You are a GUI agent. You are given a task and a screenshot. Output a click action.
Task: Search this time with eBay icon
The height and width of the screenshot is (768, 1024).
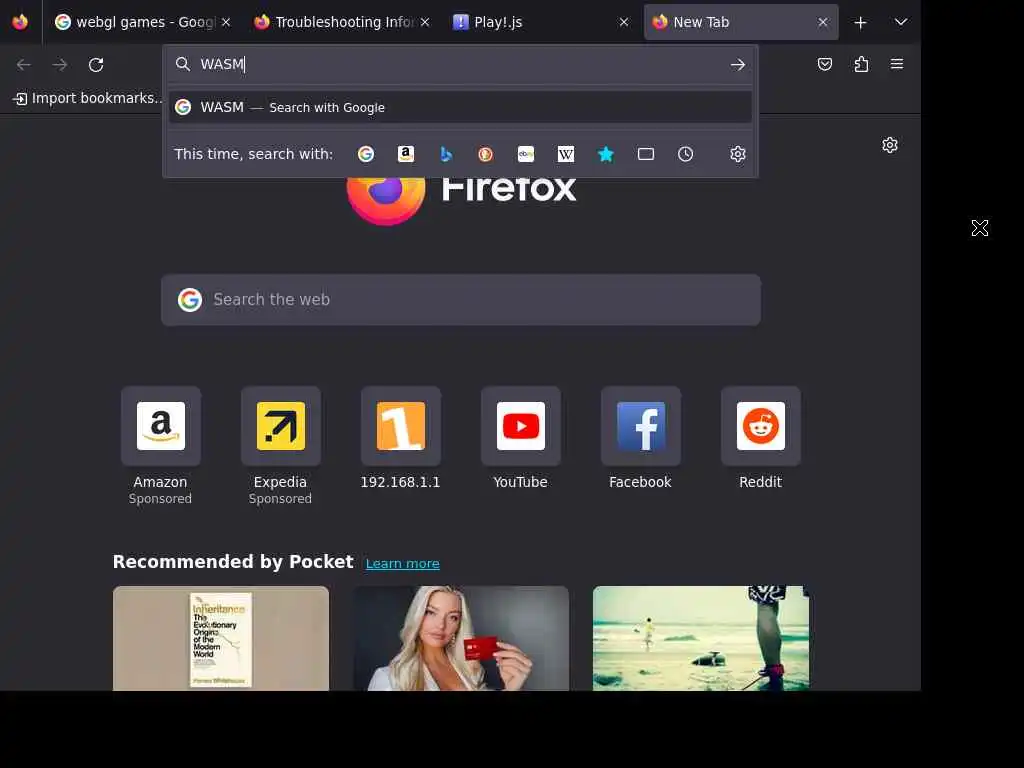point(526,154)
